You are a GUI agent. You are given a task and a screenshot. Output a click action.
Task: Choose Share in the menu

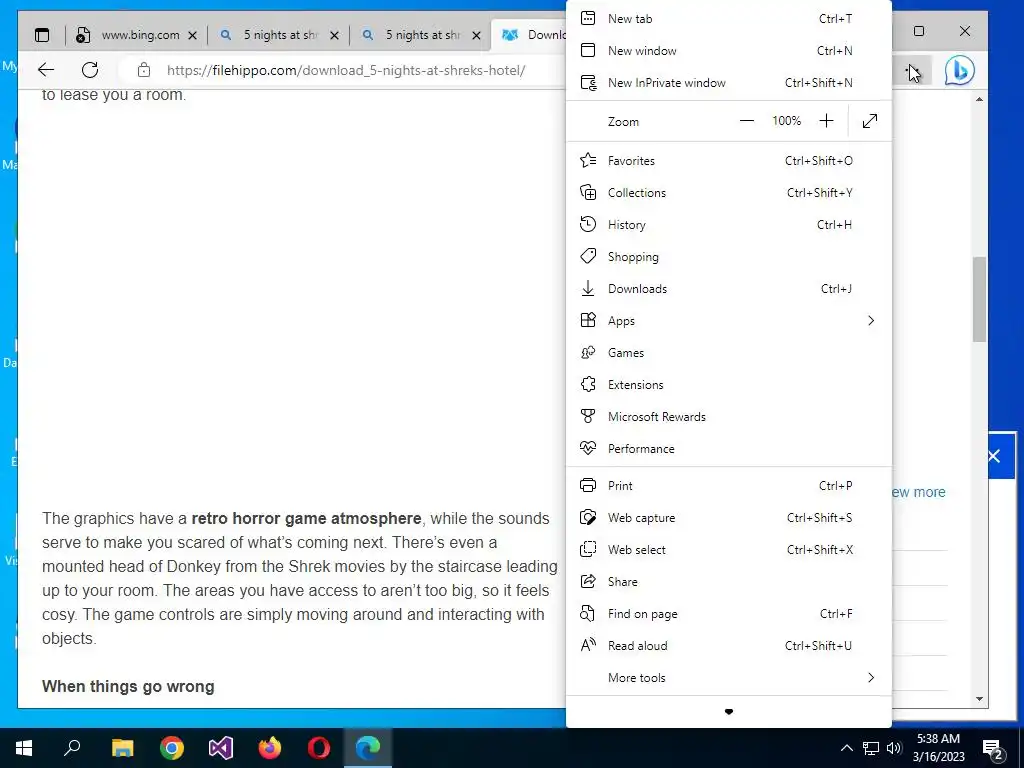729,582
